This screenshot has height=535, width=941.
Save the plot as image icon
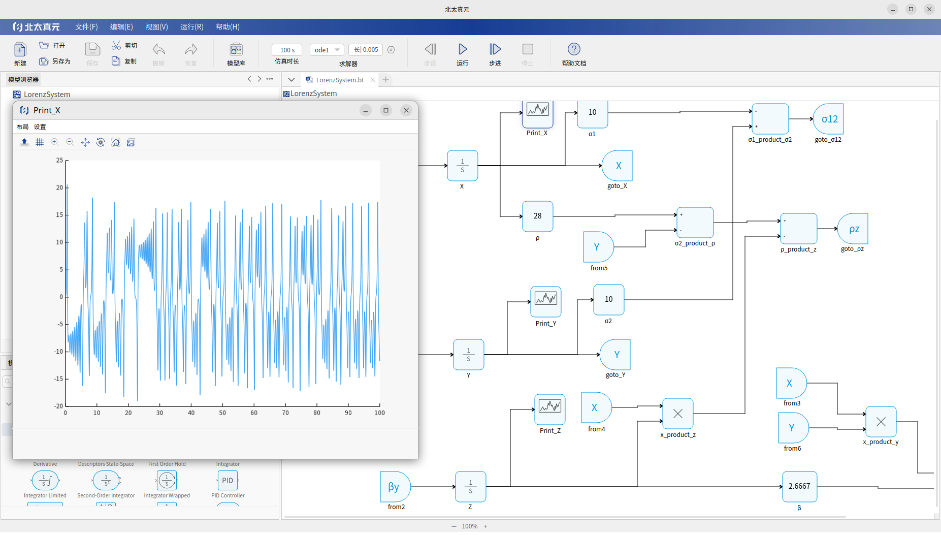click(131, 142)
